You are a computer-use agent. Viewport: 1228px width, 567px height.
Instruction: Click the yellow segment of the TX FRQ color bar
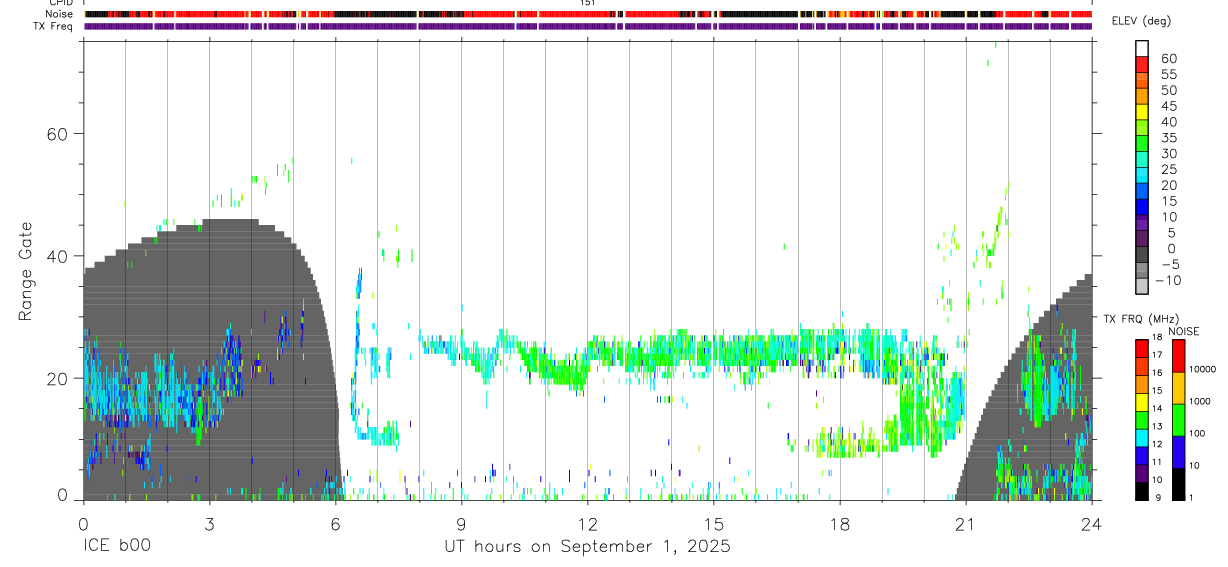click(1142, 401)
